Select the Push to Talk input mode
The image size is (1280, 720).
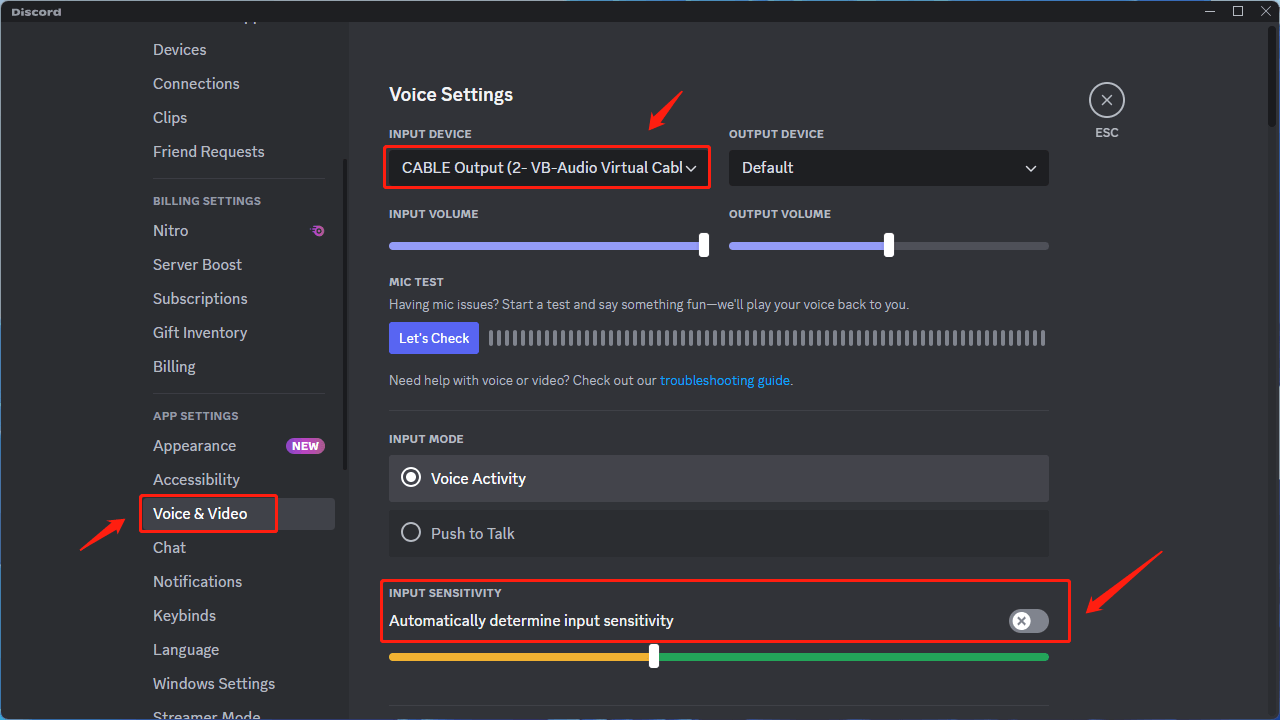click(x=410, y=532)
